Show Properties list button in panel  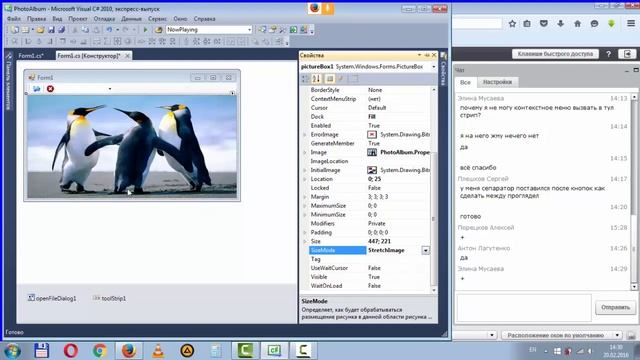coord(330,78)
